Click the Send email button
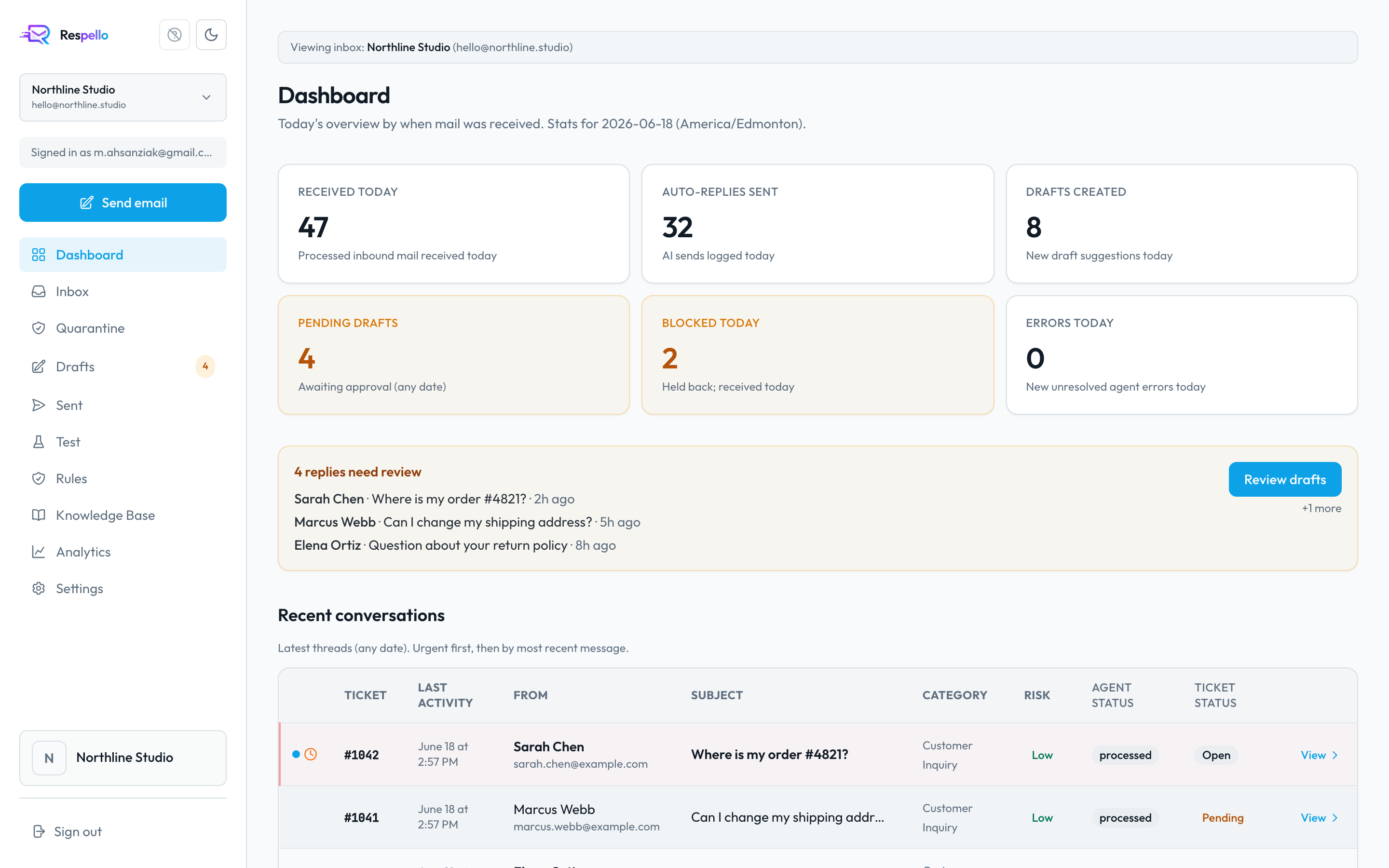Screen dimensions: 1389x868 coord(123,203)
